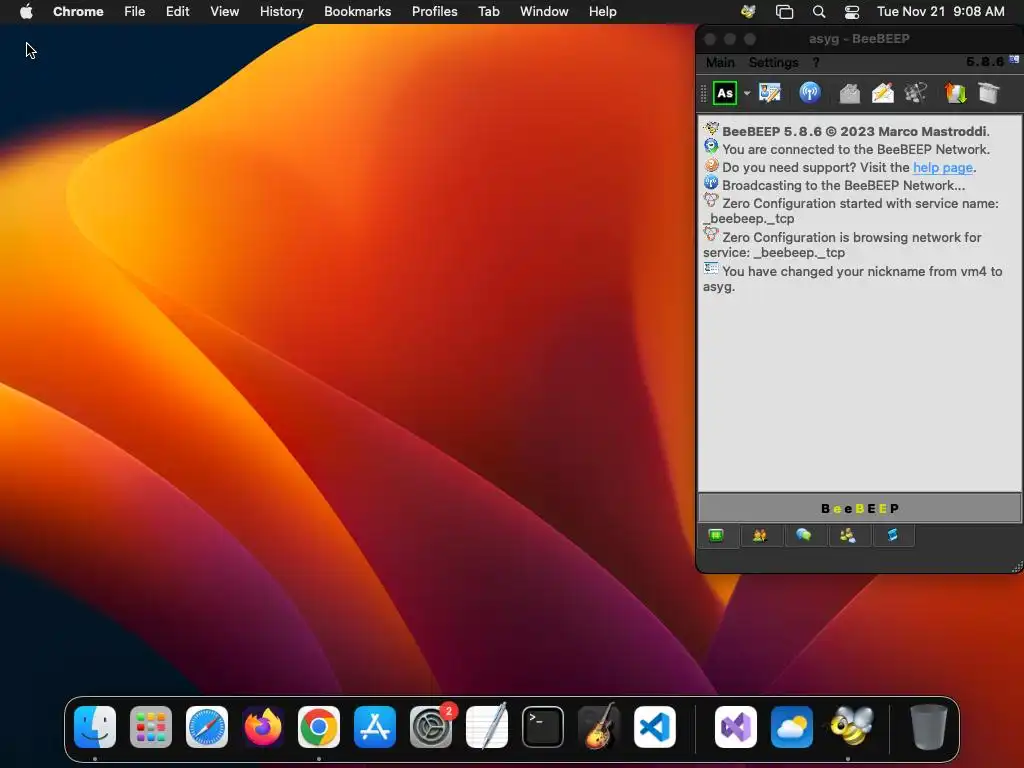Viewport: 1024px width, 768px height.
Task: Click the gray shared folder box icon
Action: click(989, 93)
